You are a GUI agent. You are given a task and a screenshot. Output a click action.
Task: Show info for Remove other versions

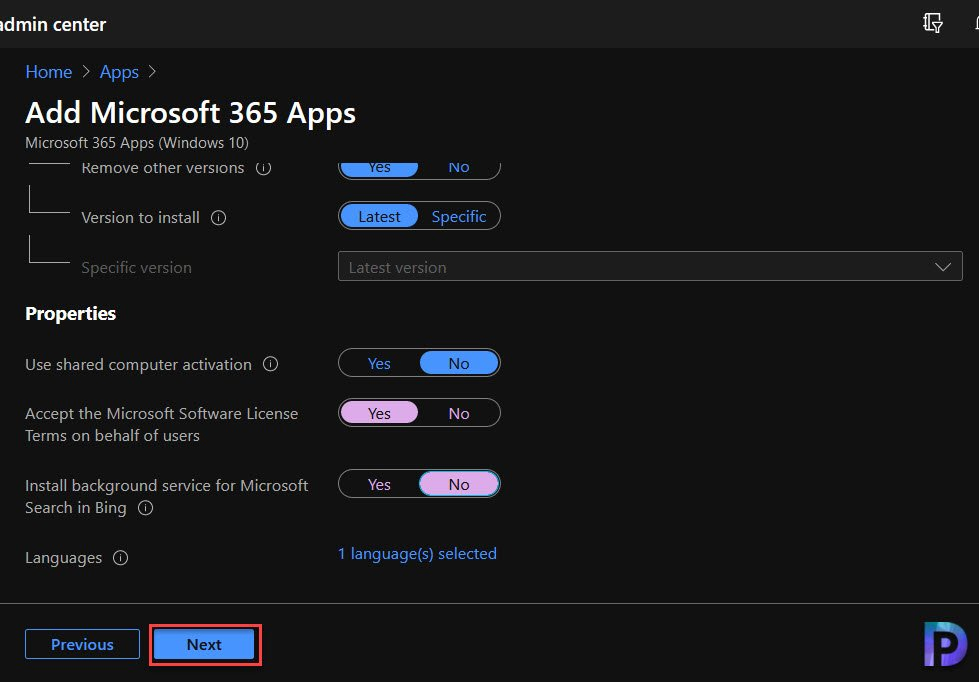263,168
